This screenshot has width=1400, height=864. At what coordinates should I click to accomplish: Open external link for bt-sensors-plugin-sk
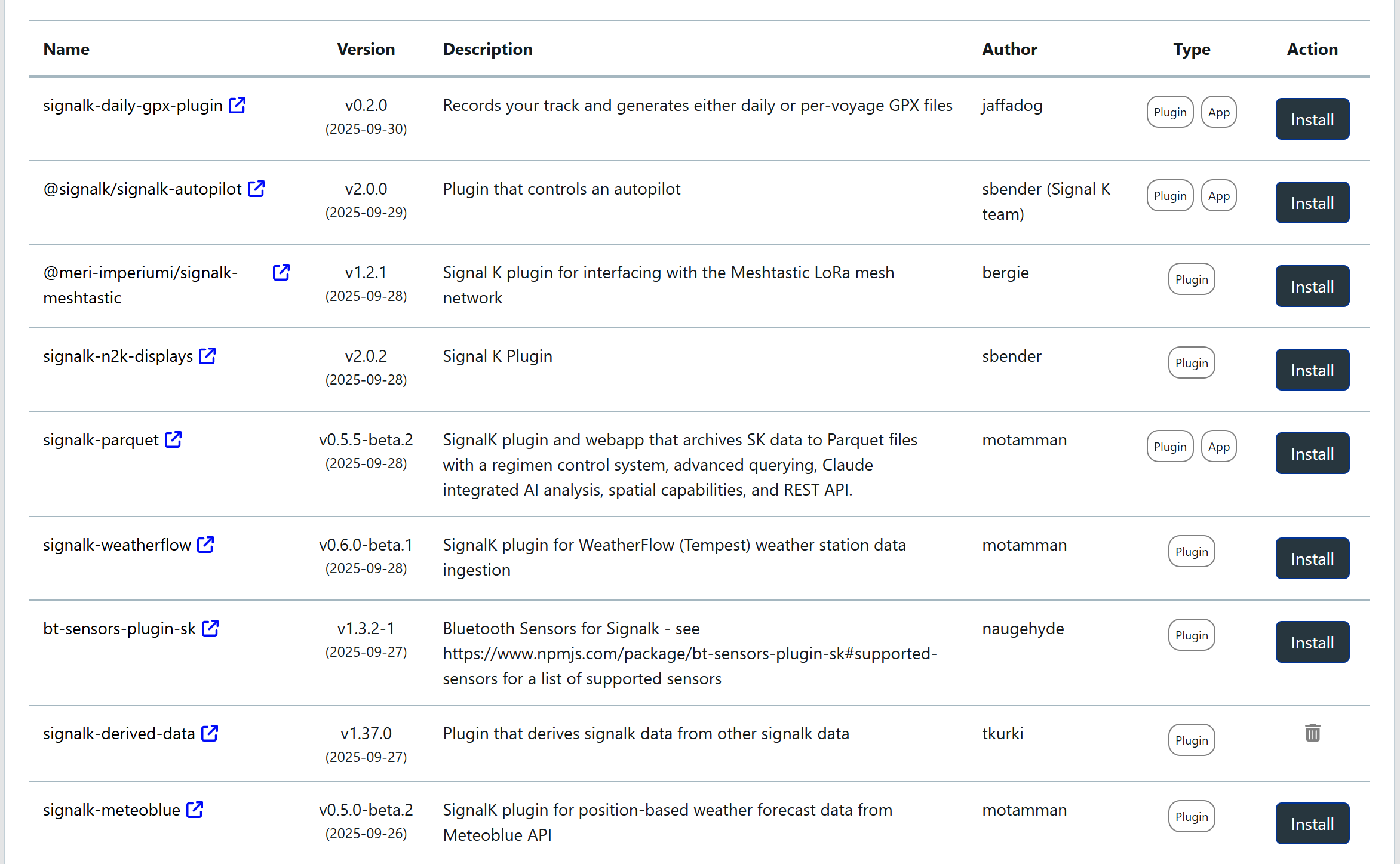[210, 628]
